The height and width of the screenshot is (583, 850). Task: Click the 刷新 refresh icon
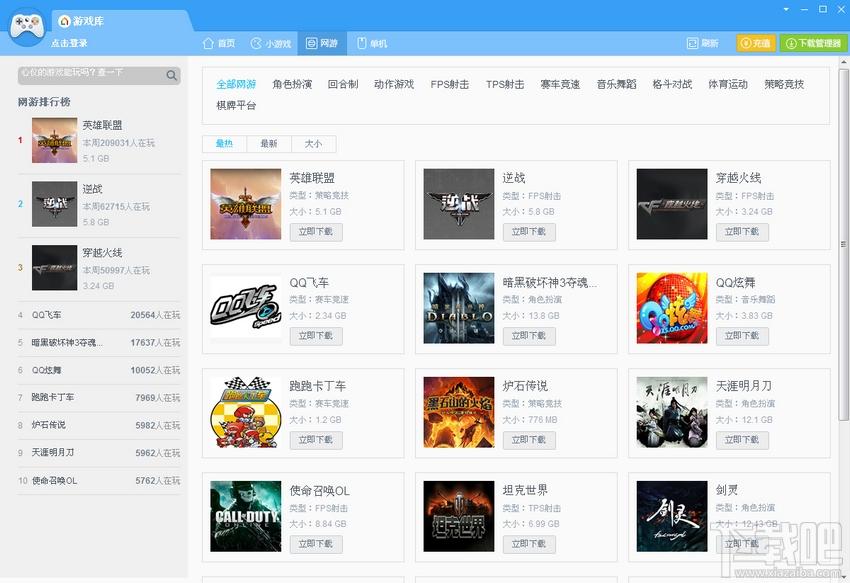[x=692, y=43]
